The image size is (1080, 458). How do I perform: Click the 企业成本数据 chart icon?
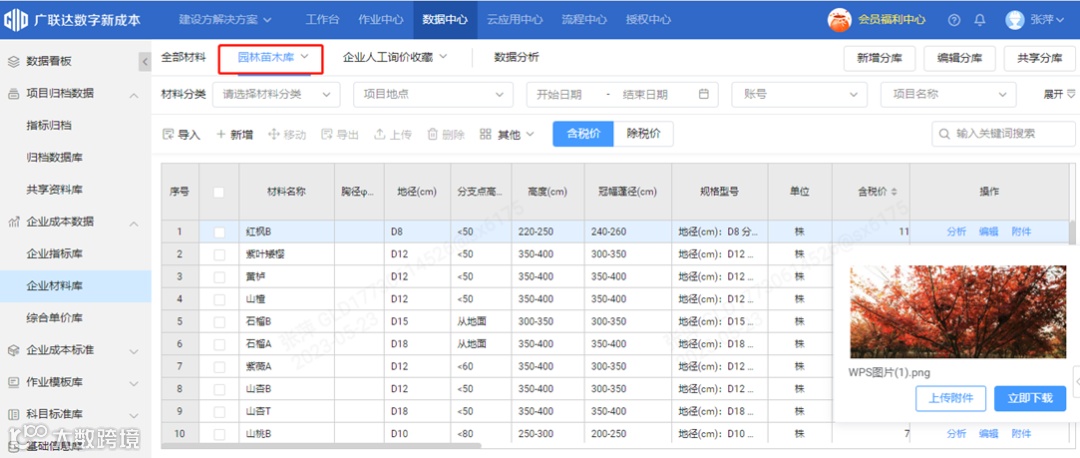pyautogui.click(x=14, y=222)
